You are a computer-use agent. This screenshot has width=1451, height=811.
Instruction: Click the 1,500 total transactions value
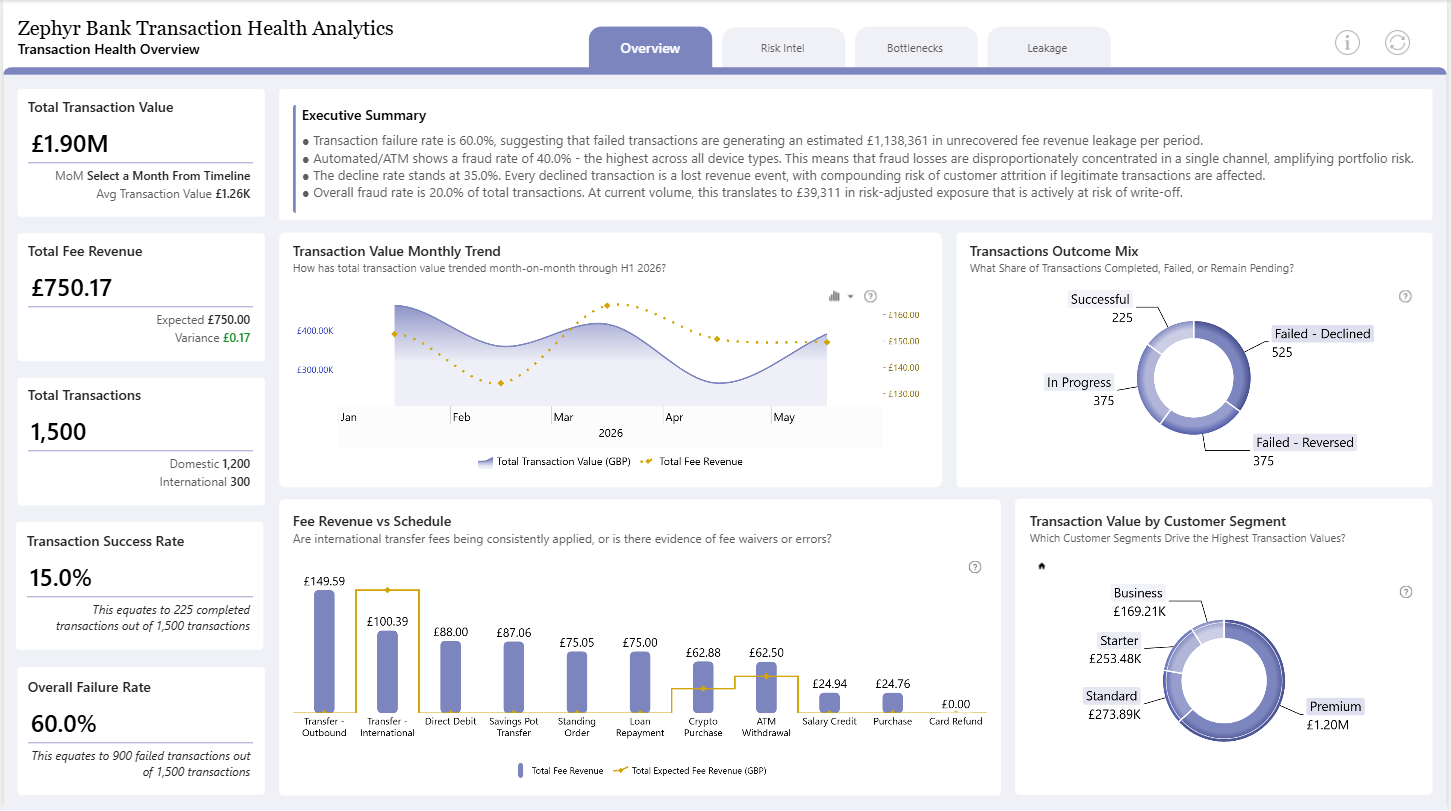(x=58, y=432)
